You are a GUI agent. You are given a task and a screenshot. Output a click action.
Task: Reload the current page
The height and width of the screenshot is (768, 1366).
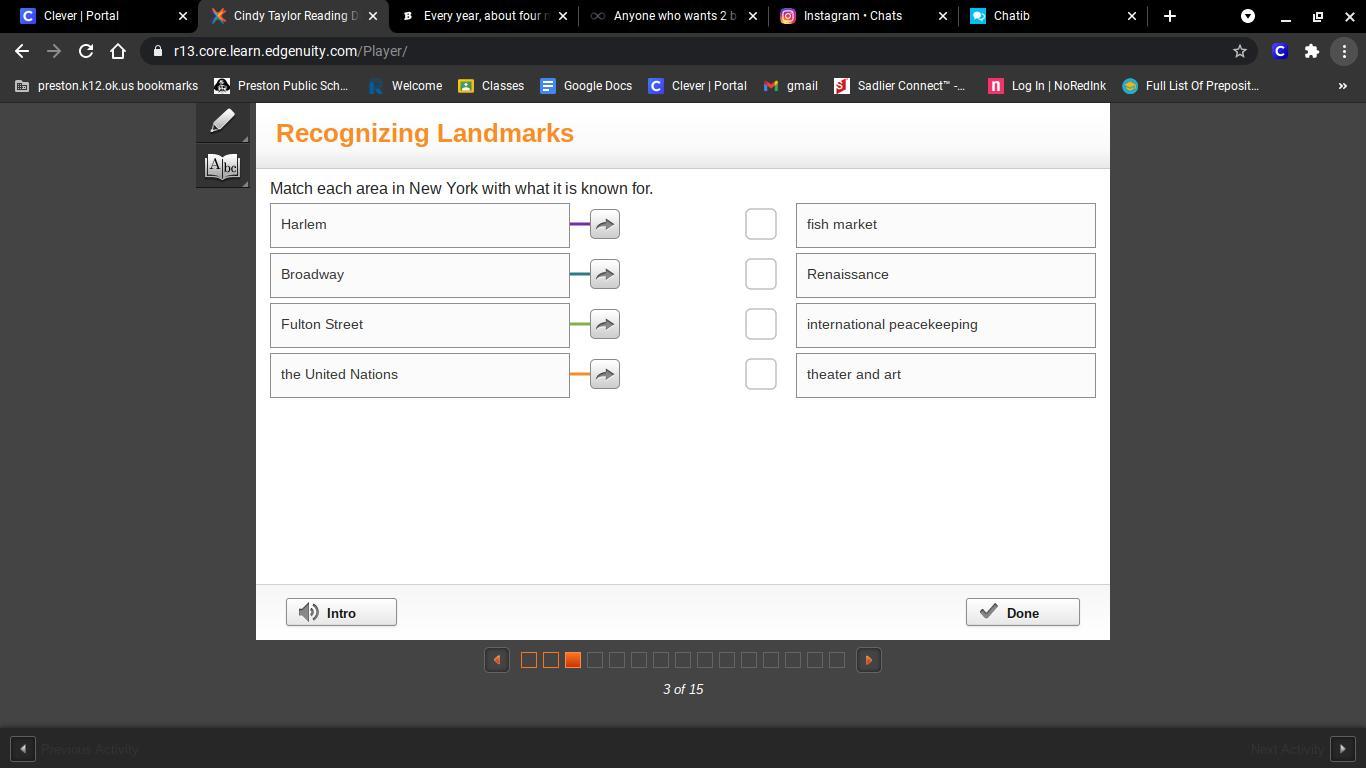[86, 51]
